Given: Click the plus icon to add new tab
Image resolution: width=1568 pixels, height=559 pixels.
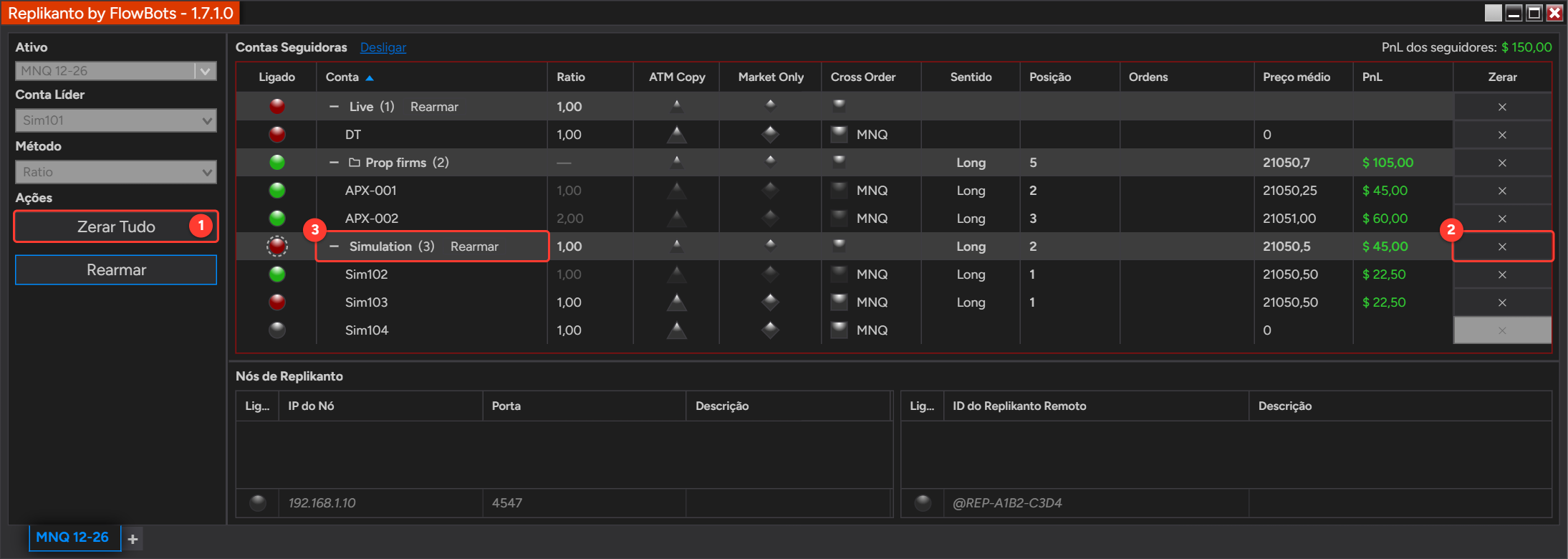Looking at the screenshot, I should click(x=133, y=538).
